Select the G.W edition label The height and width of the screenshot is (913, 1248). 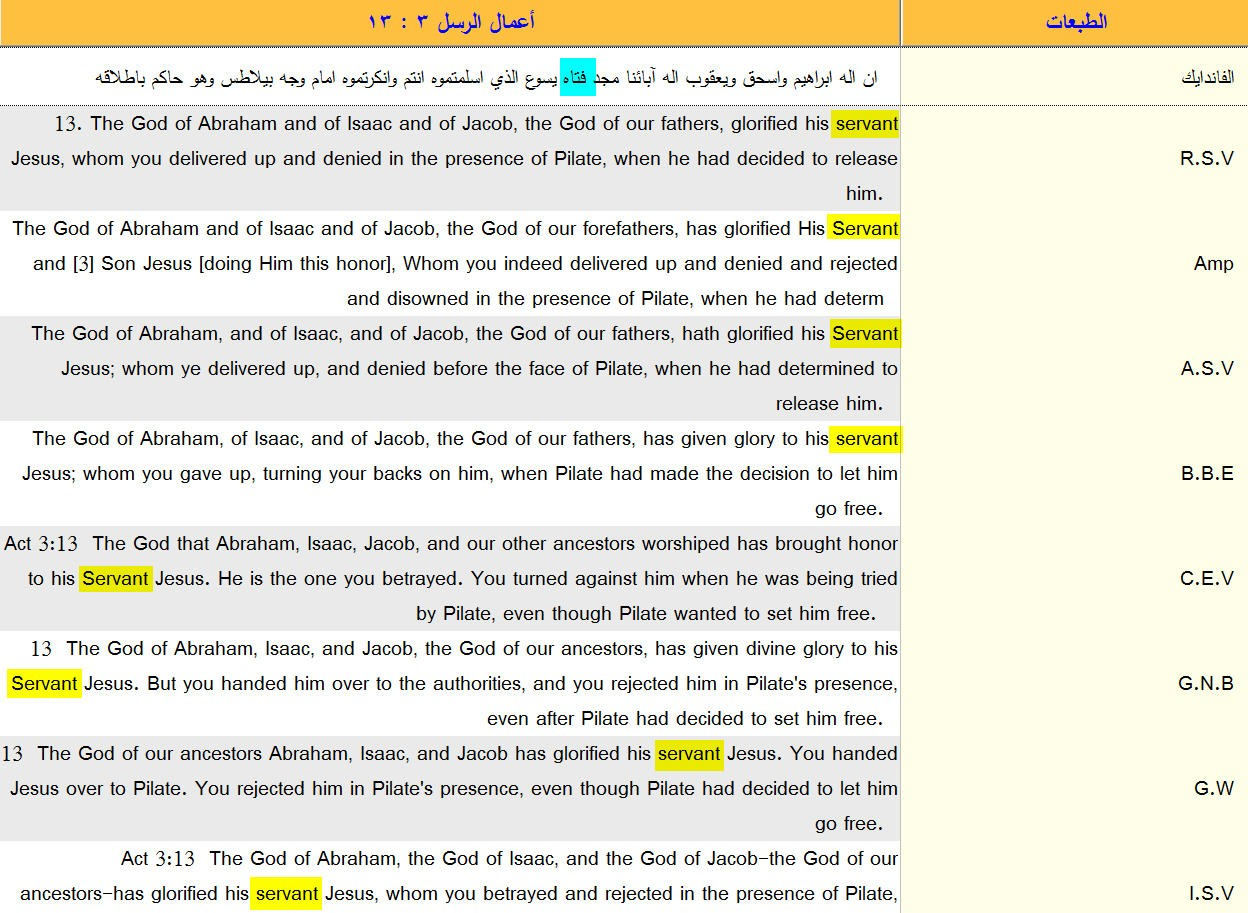pyautogui.click(x=1214, y=789)
